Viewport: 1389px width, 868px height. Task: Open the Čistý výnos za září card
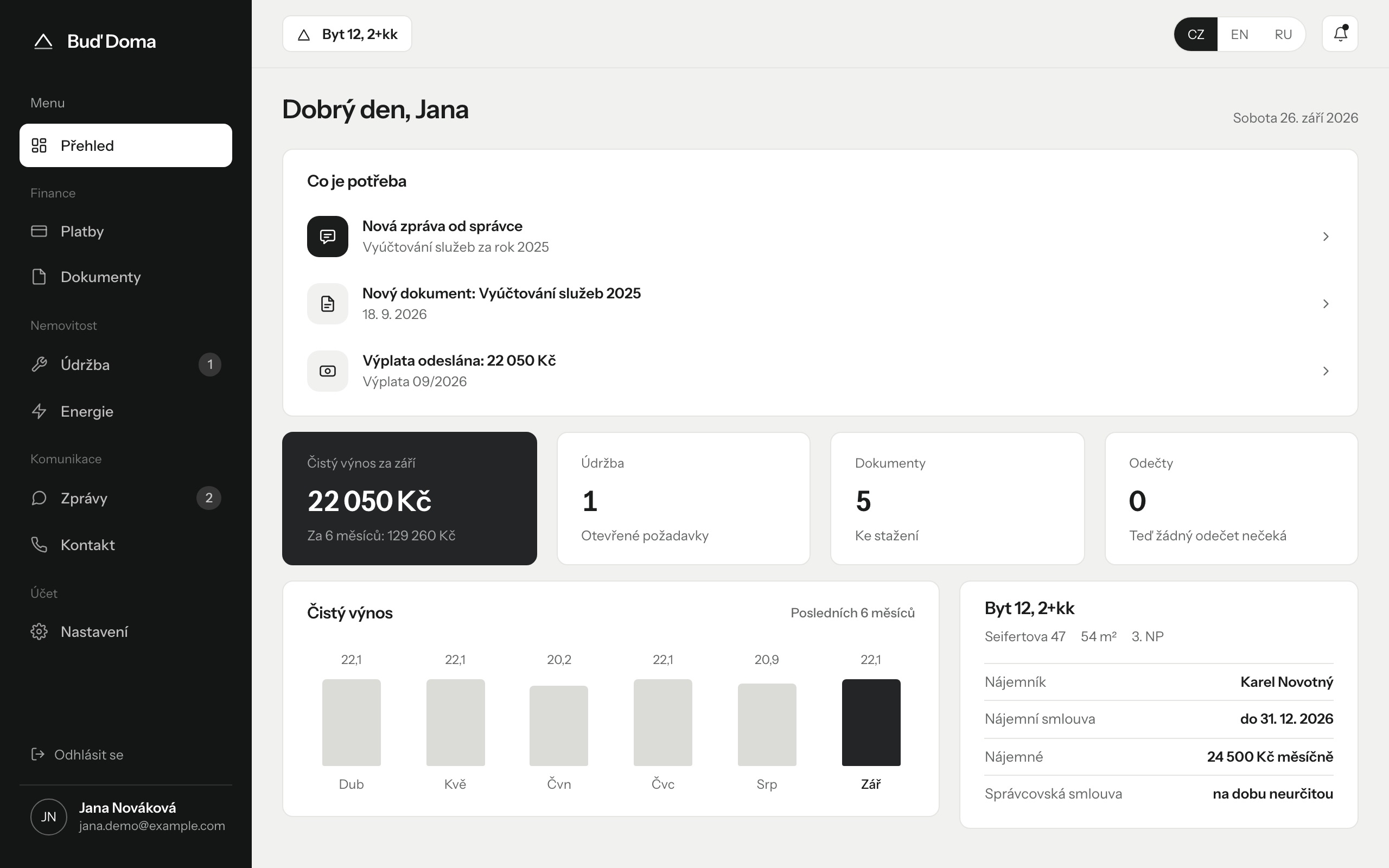(x=409, y=499)
